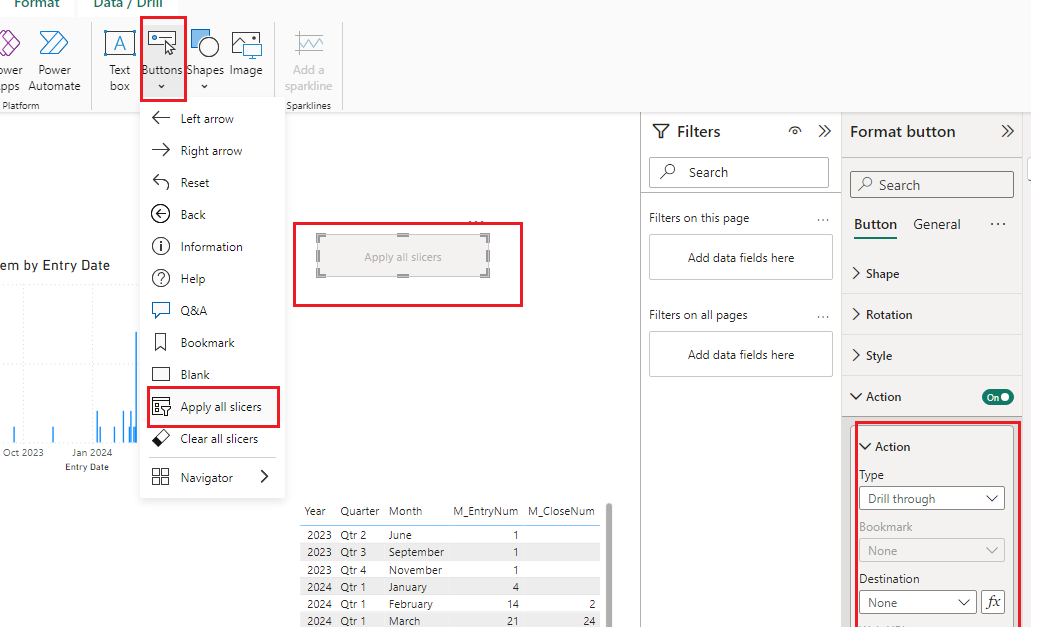Click the Image ribbon icon
Image resolution: width=1046 pixels, height=627 pixels.
[246, 54]
